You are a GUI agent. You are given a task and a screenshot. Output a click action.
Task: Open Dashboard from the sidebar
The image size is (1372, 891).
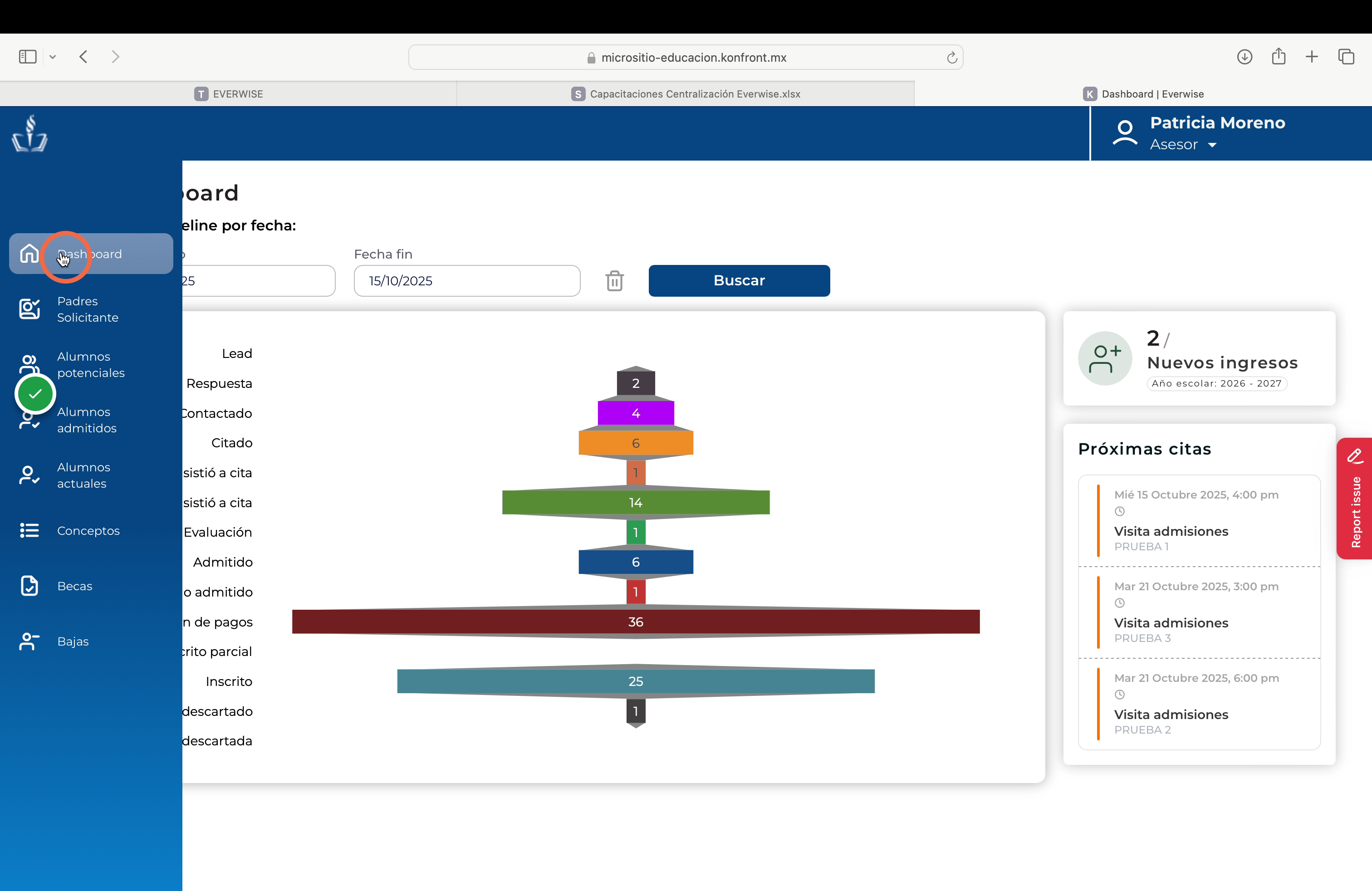(x=91, y=254)
